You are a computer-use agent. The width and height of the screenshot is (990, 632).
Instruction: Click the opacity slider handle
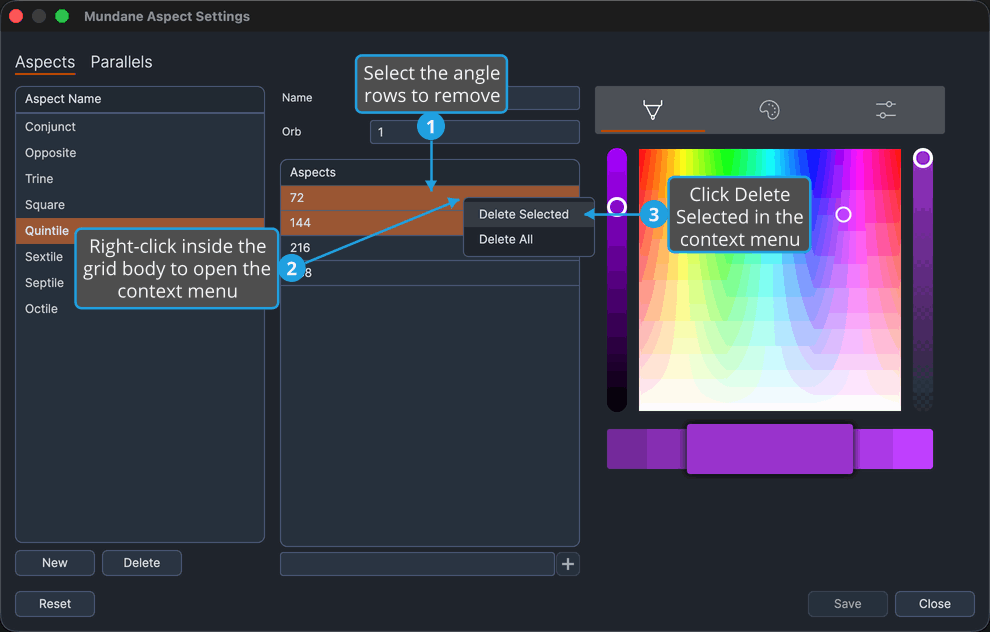922,158
